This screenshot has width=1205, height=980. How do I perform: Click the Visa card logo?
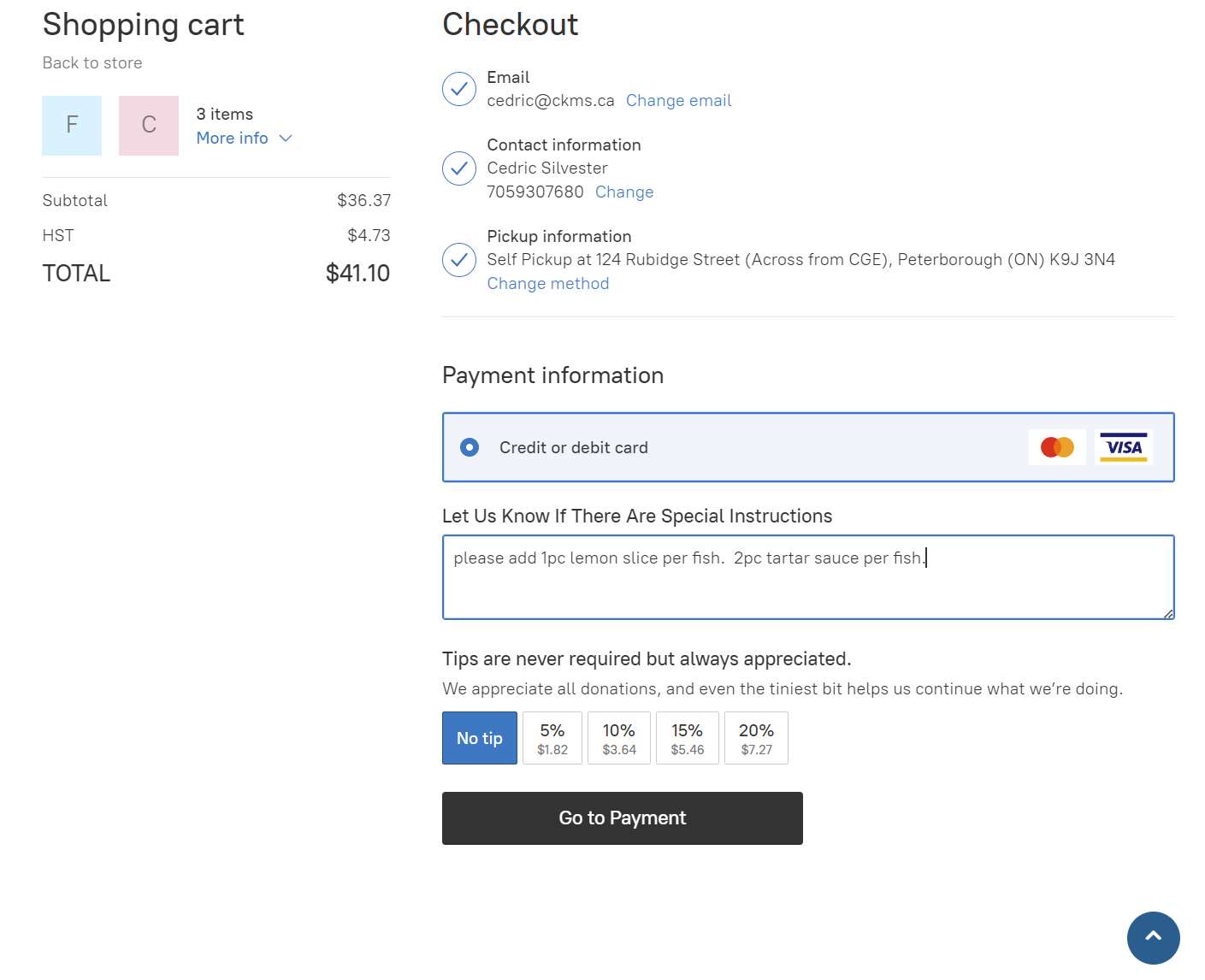(x=1123, y=447)
